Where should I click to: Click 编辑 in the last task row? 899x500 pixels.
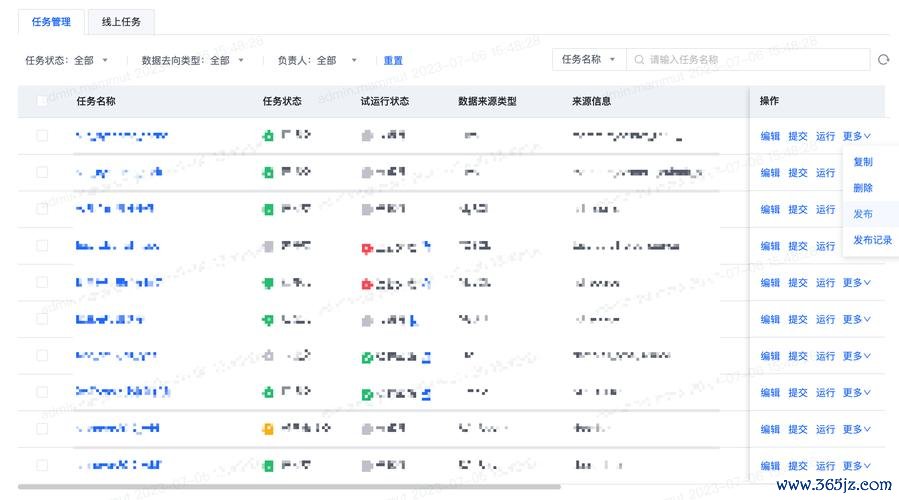click(x=770, y=466)
